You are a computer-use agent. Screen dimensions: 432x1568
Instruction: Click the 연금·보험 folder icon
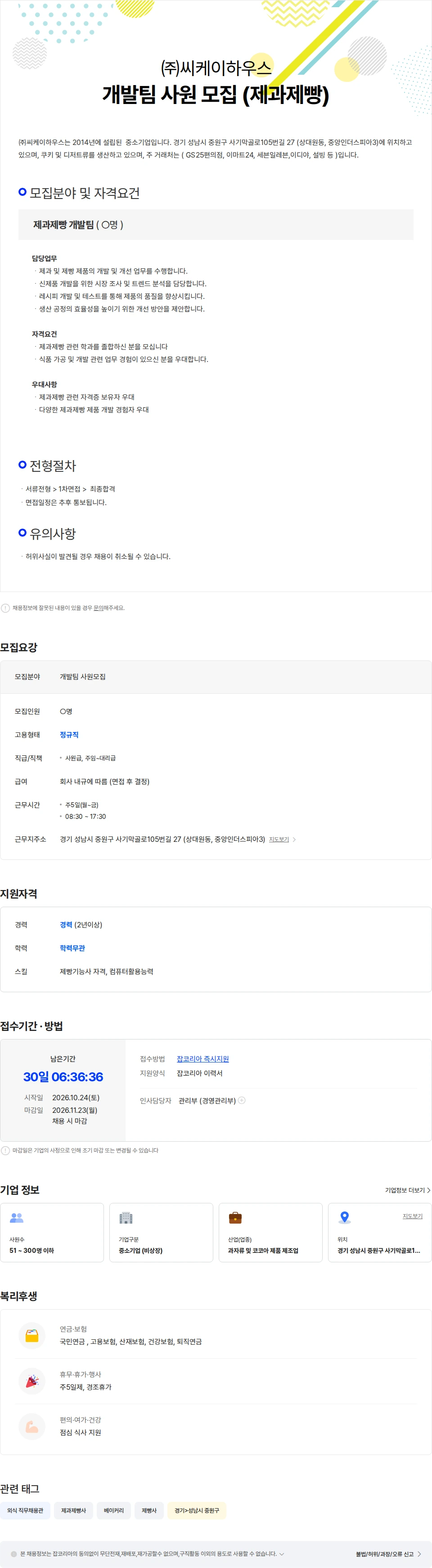coord(32,1335)
